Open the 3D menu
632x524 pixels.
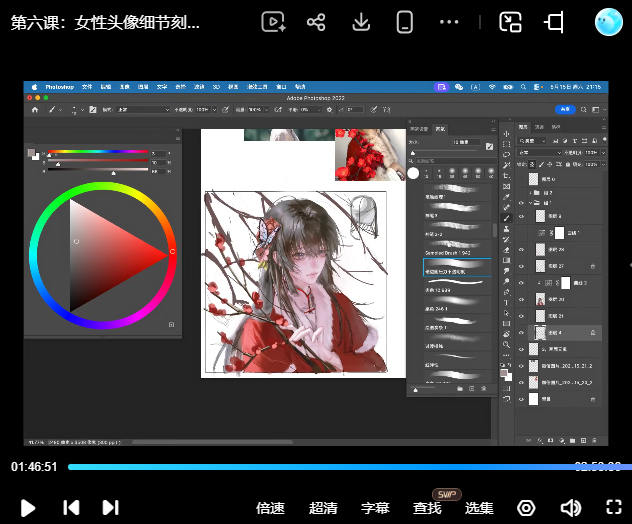coord(216,87)
